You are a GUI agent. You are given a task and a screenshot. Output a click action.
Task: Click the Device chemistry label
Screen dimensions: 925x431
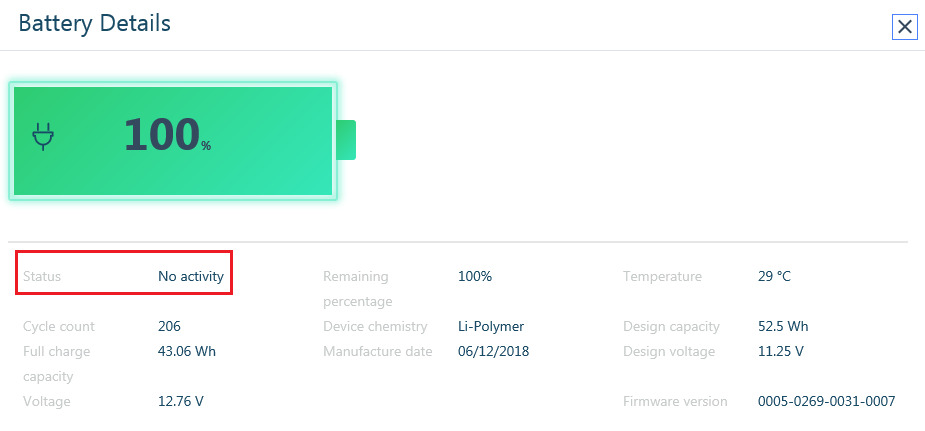coord(375,326)
